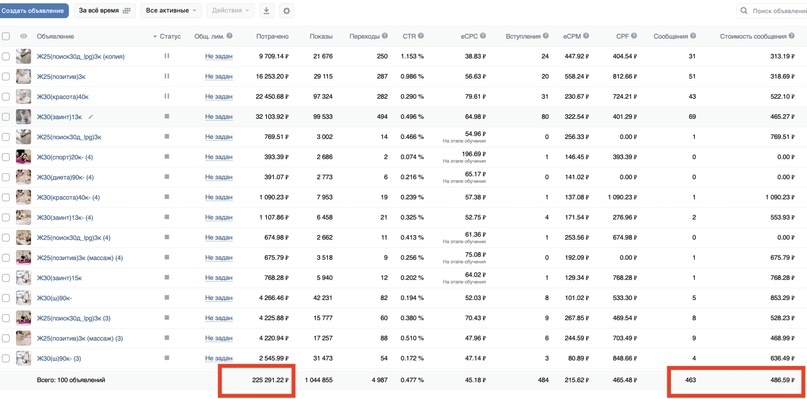Click stopped status icon for Ж30(заинт)13к
Screen dimensions: 807x399
(x=166, y=116)
